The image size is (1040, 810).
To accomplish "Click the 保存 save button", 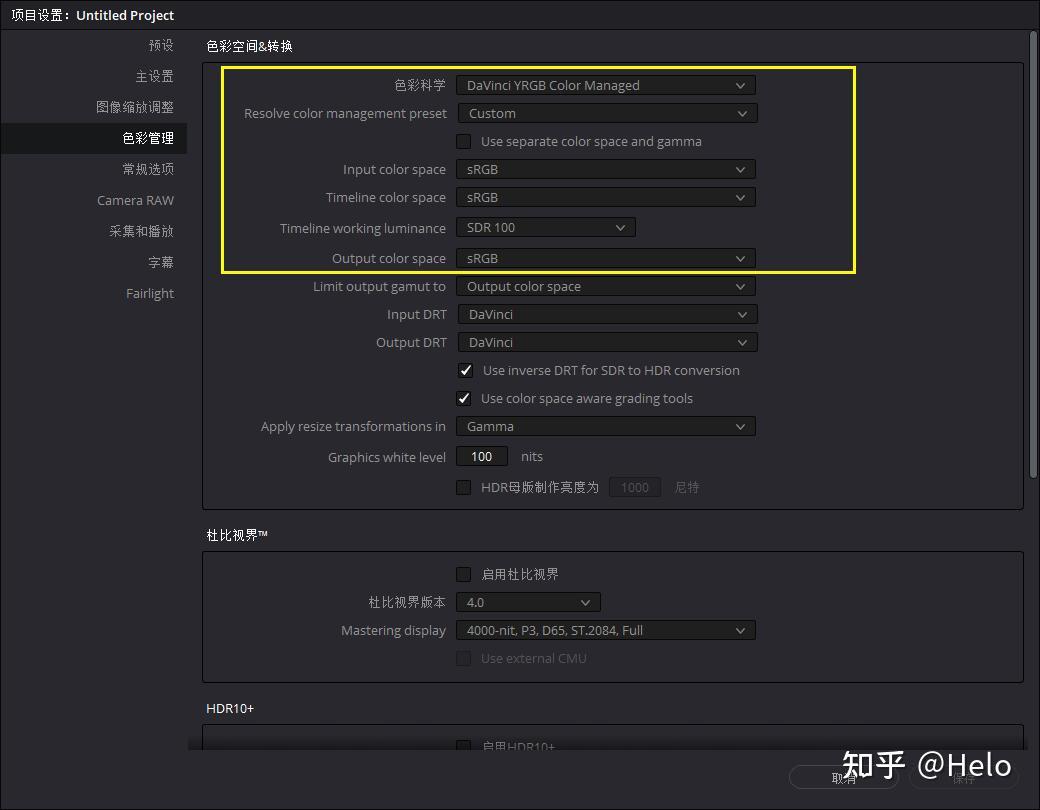I will (x=962, y=777).
